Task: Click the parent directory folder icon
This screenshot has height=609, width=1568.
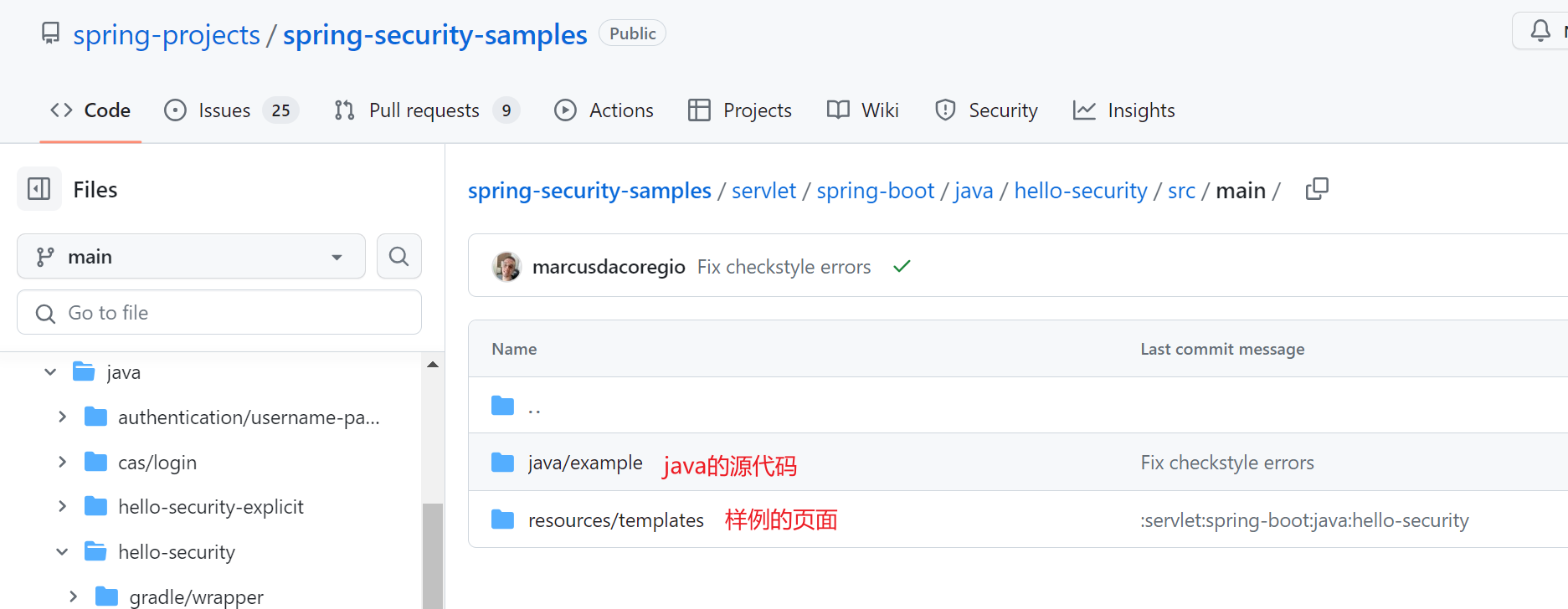Action: tap(502, 406)
